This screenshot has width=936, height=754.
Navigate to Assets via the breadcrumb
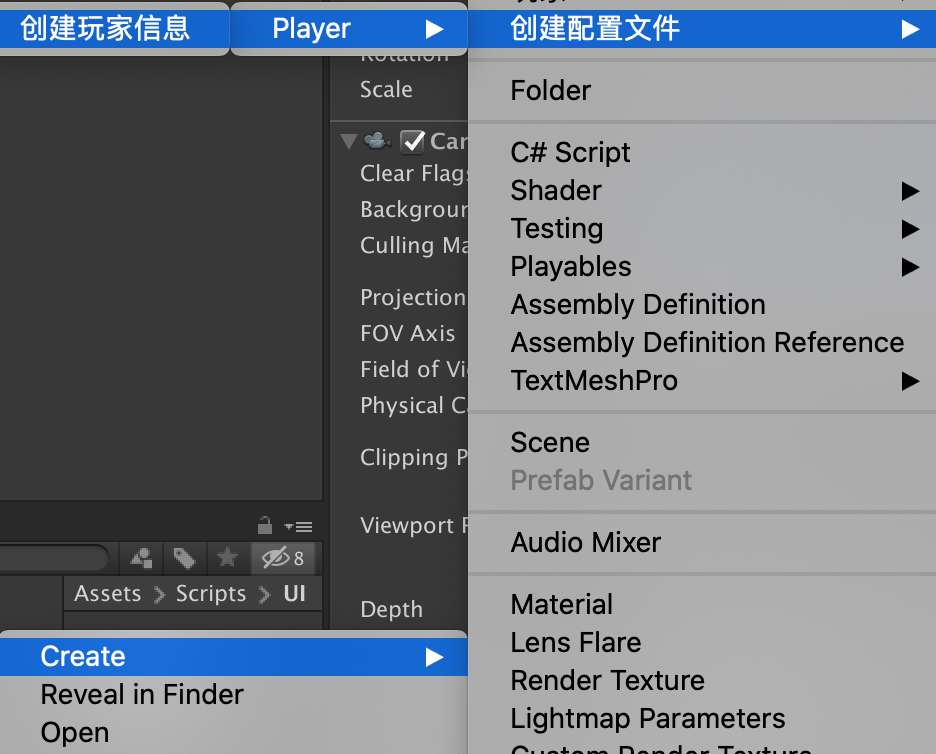tap(108, 593)
